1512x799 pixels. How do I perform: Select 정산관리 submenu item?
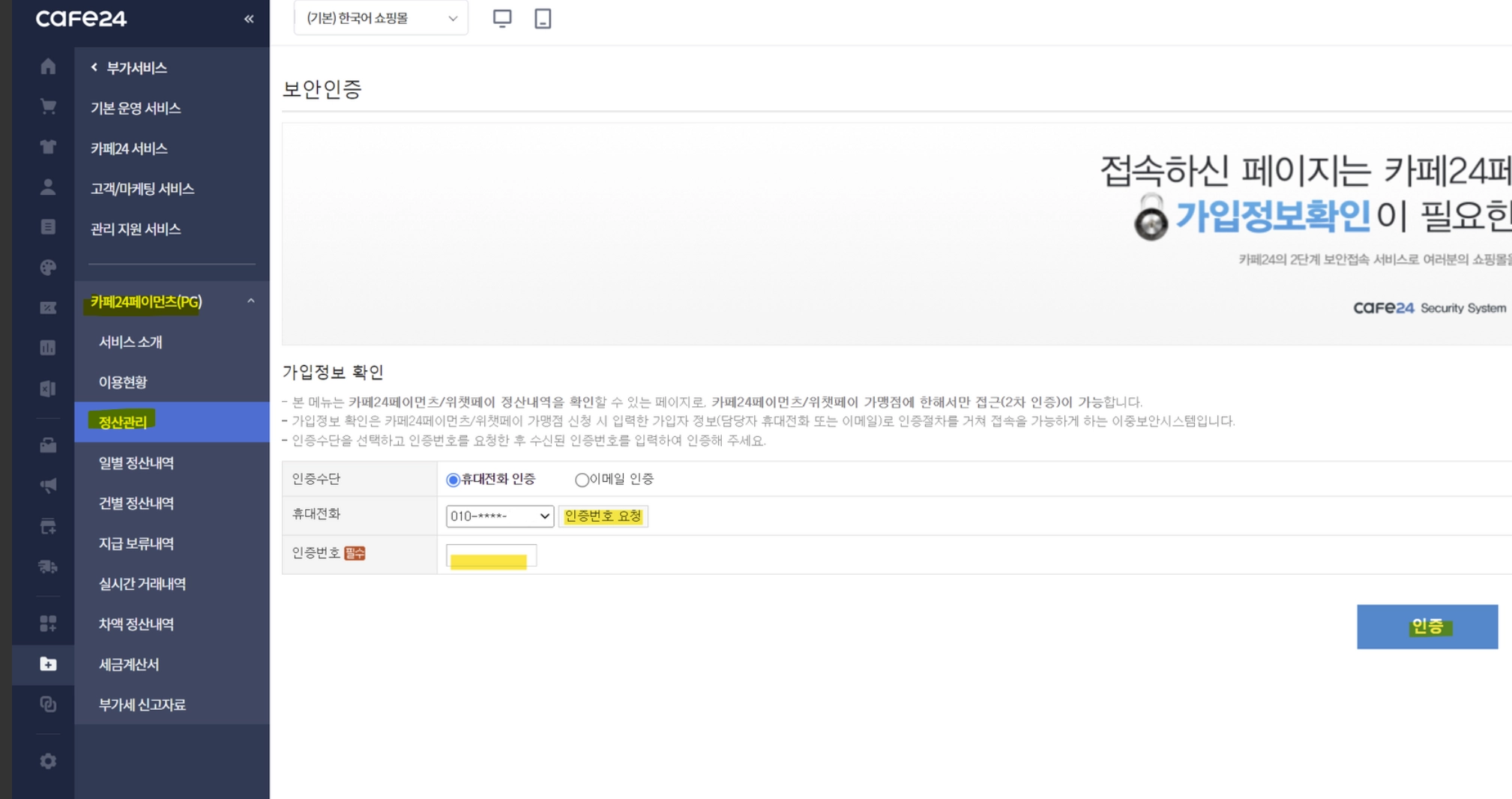[172, 422]
